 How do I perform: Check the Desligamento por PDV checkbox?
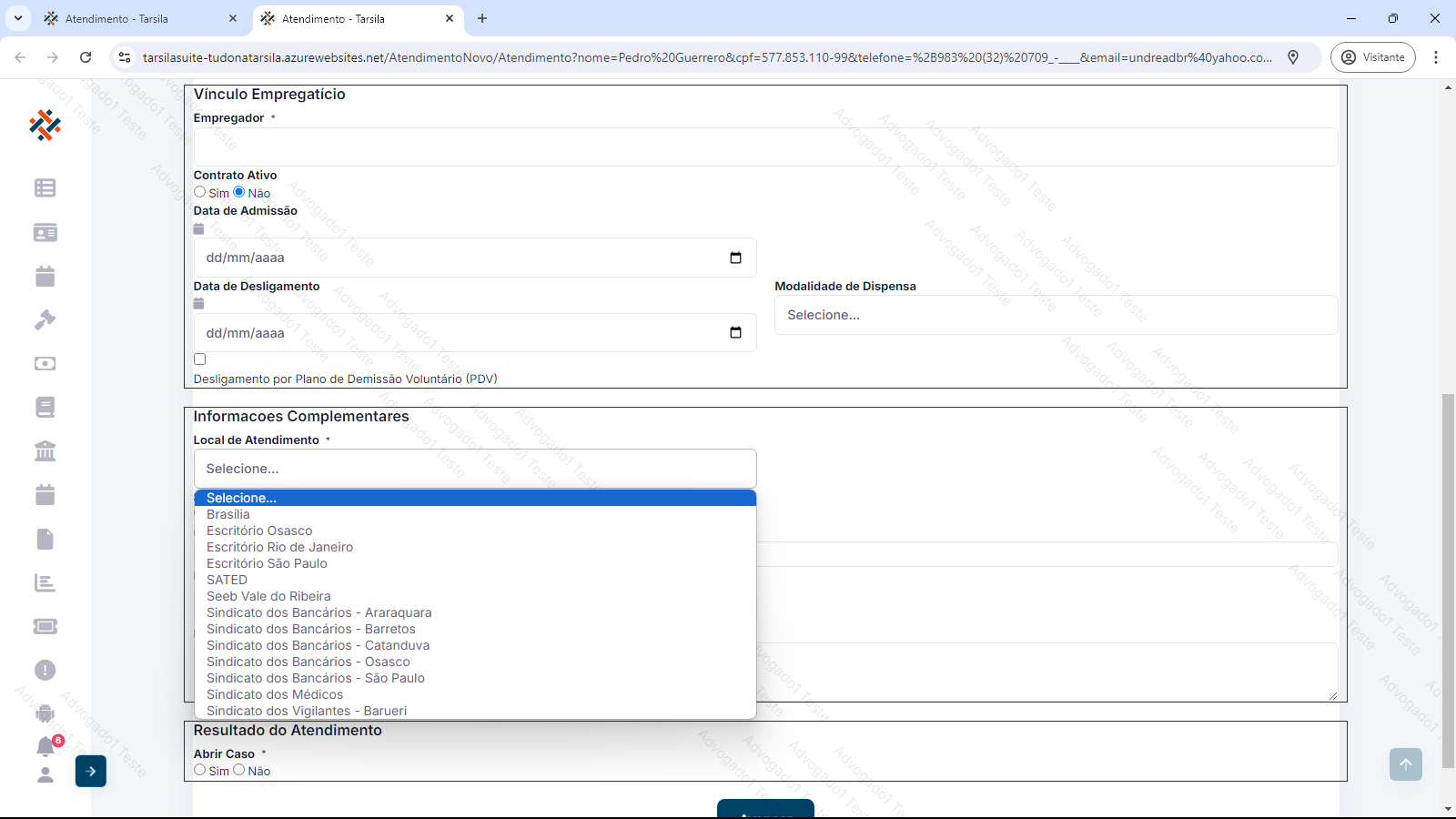point(200,359)
